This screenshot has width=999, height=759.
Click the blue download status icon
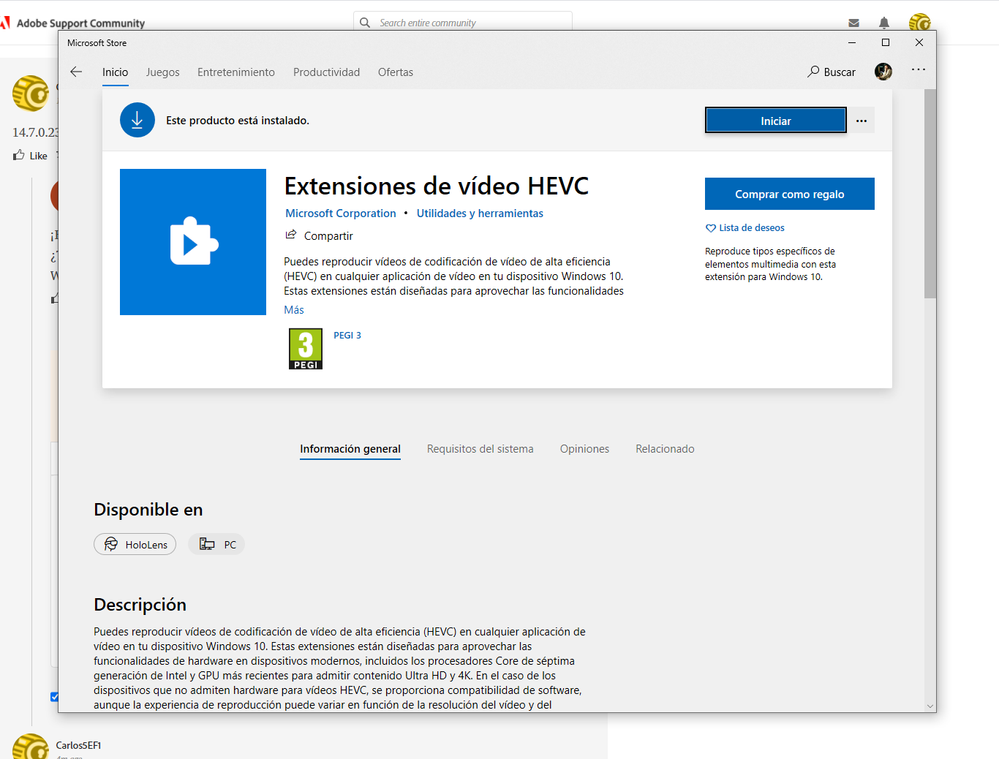pos(137,120)
